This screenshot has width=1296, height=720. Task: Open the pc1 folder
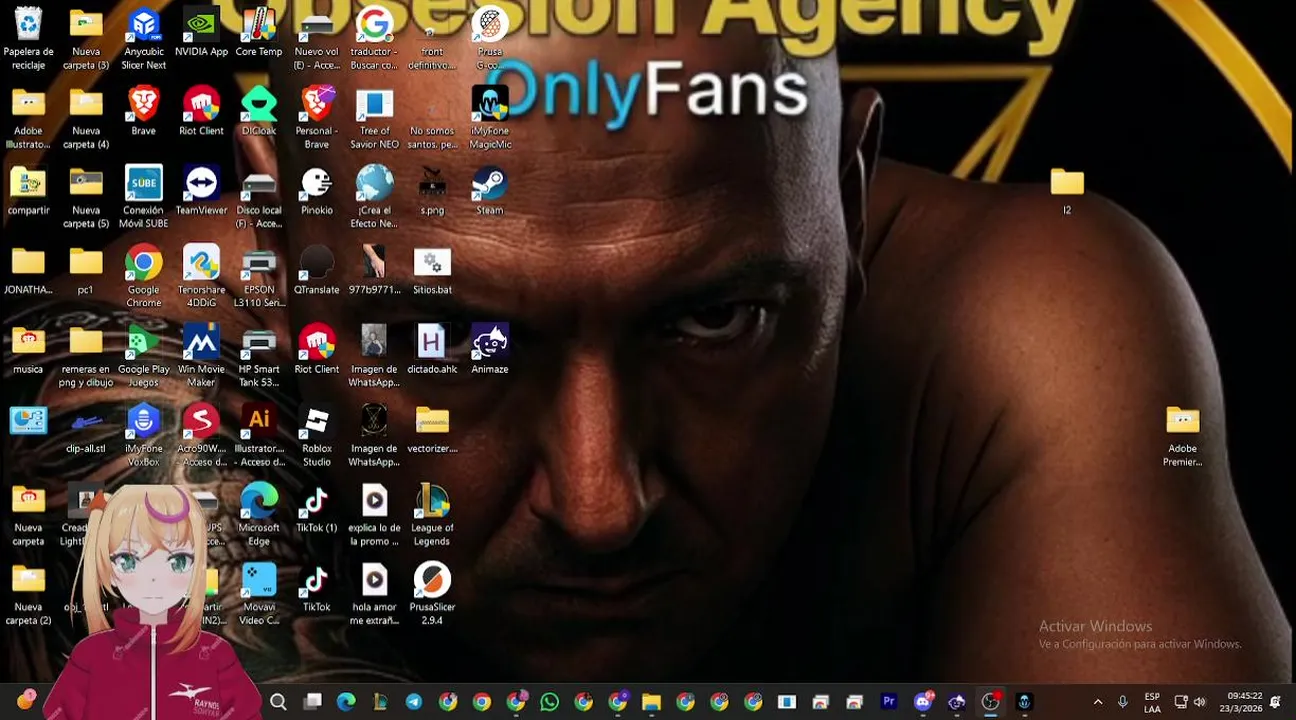point(86,270)
